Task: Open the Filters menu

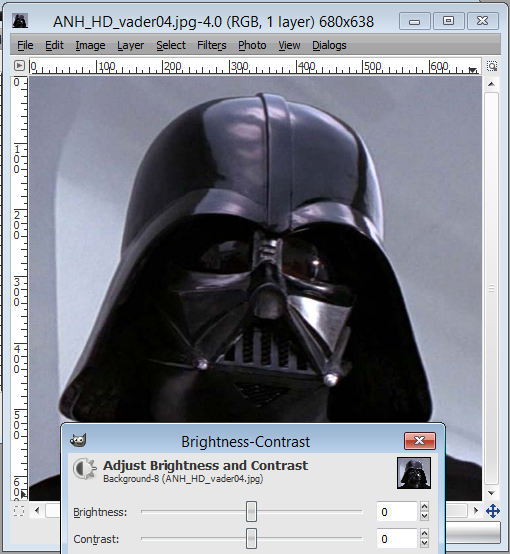Action: pyautogui.click(x=211, y=45)
